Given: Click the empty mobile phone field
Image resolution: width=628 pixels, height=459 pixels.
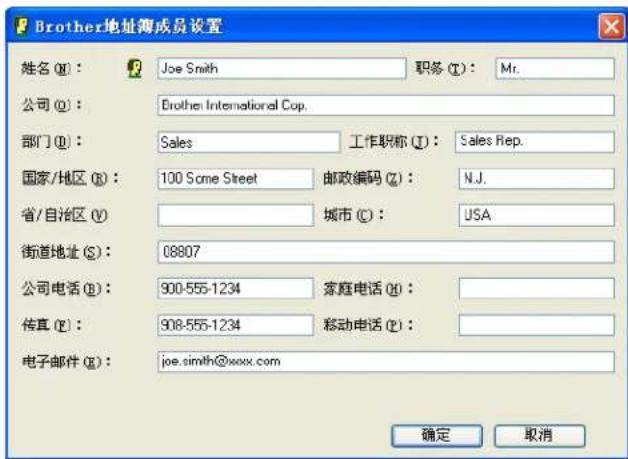Looking at the screenshot, I should (536, 325).
